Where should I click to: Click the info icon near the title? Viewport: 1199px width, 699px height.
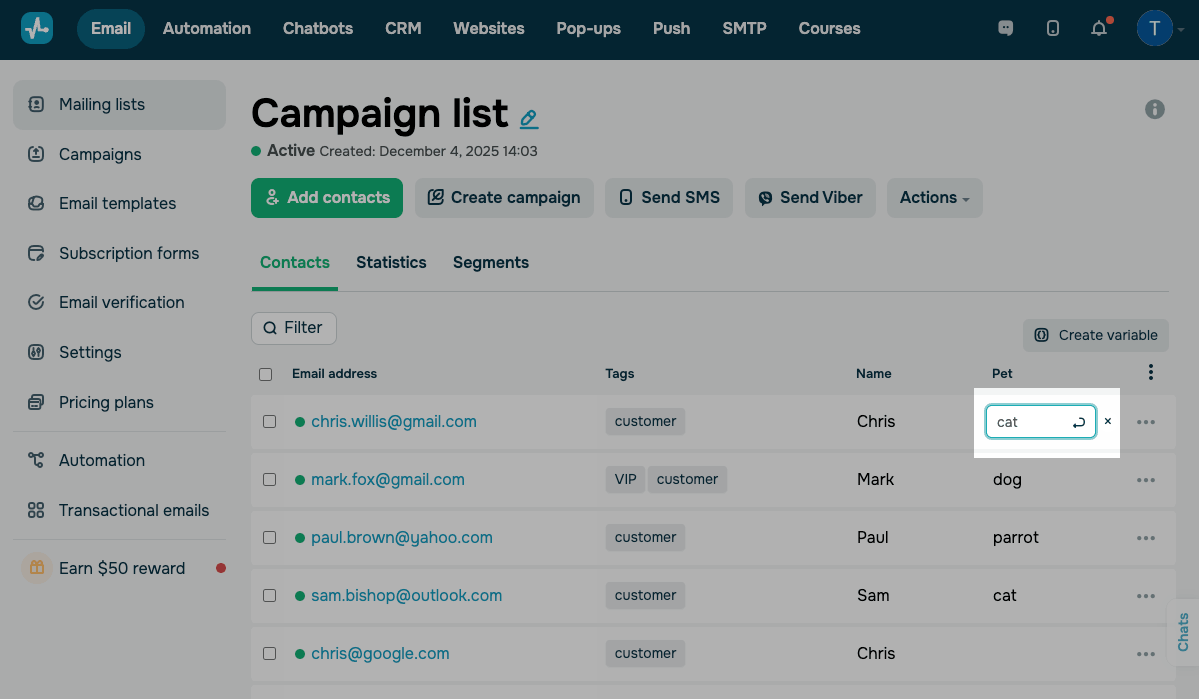click(x=1155, y=109)
